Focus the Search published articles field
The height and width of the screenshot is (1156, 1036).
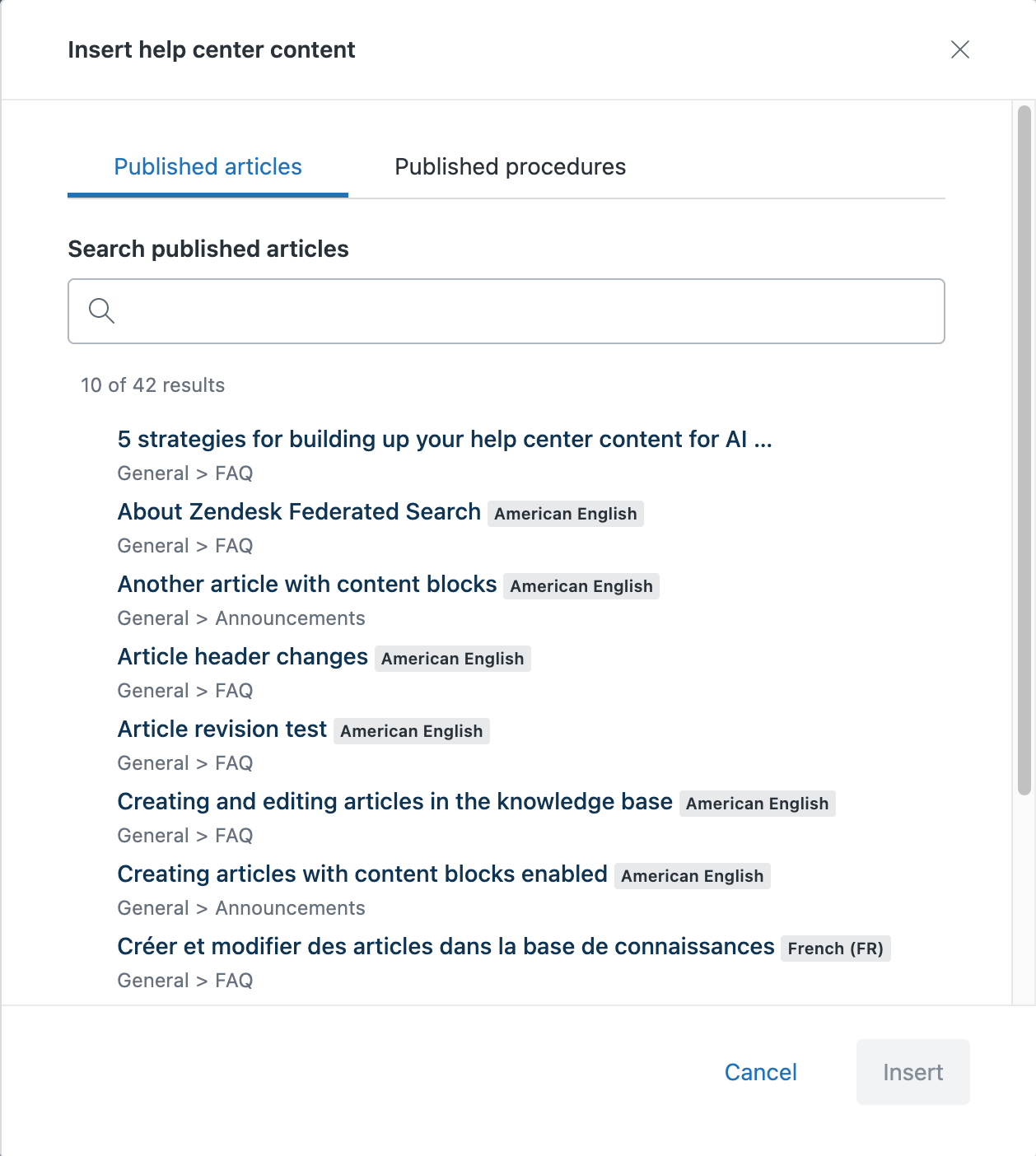[527, 311]
